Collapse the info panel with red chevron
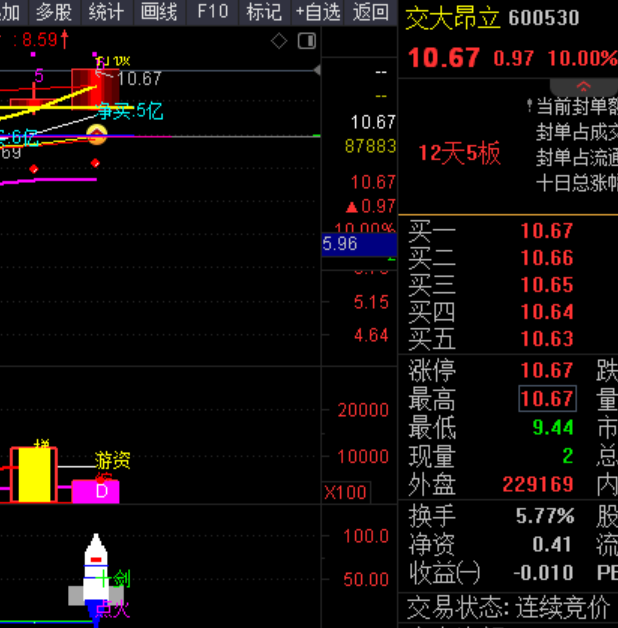 click(x=584, y=86)
